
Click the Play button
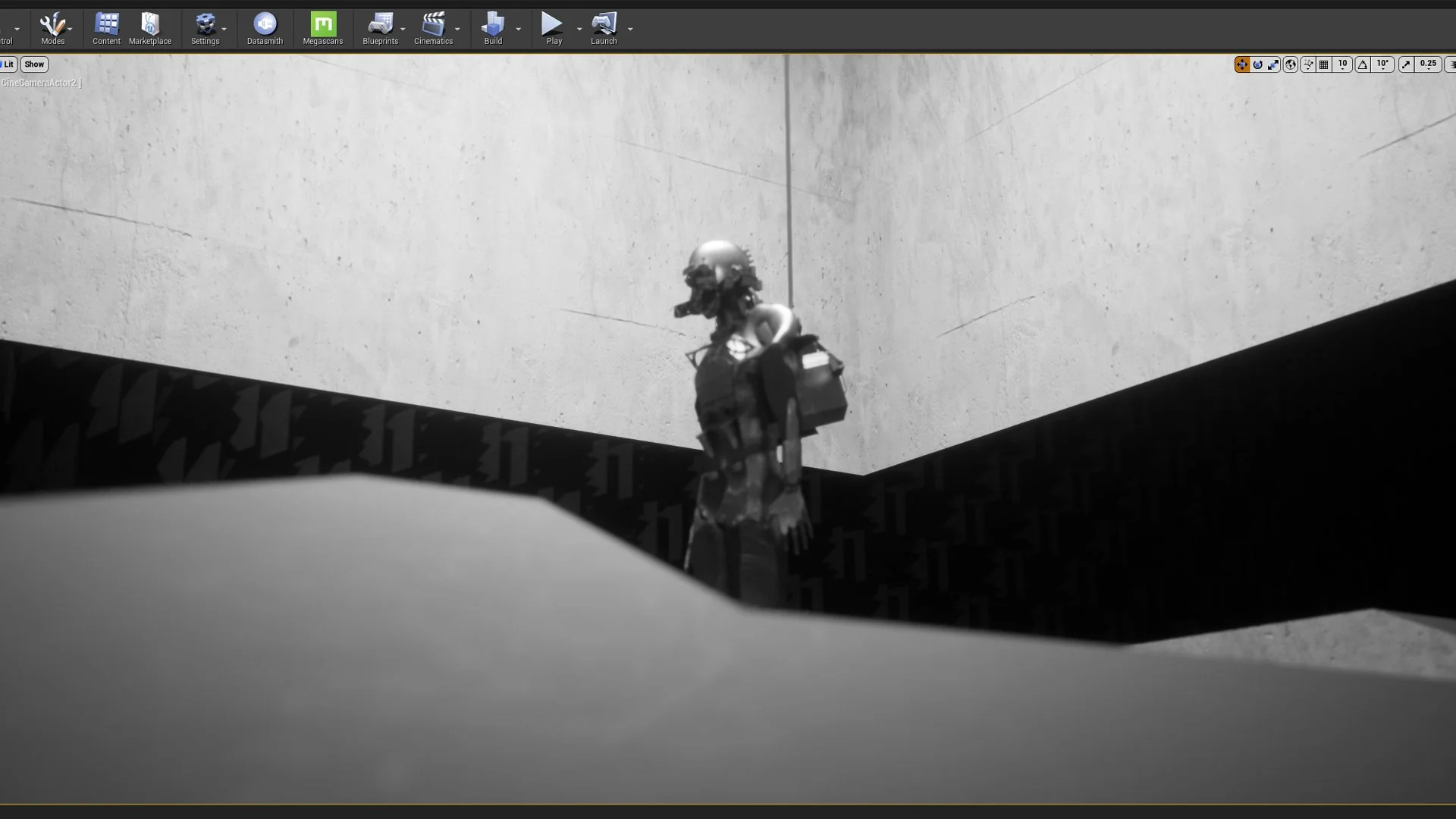coord(554,29)
